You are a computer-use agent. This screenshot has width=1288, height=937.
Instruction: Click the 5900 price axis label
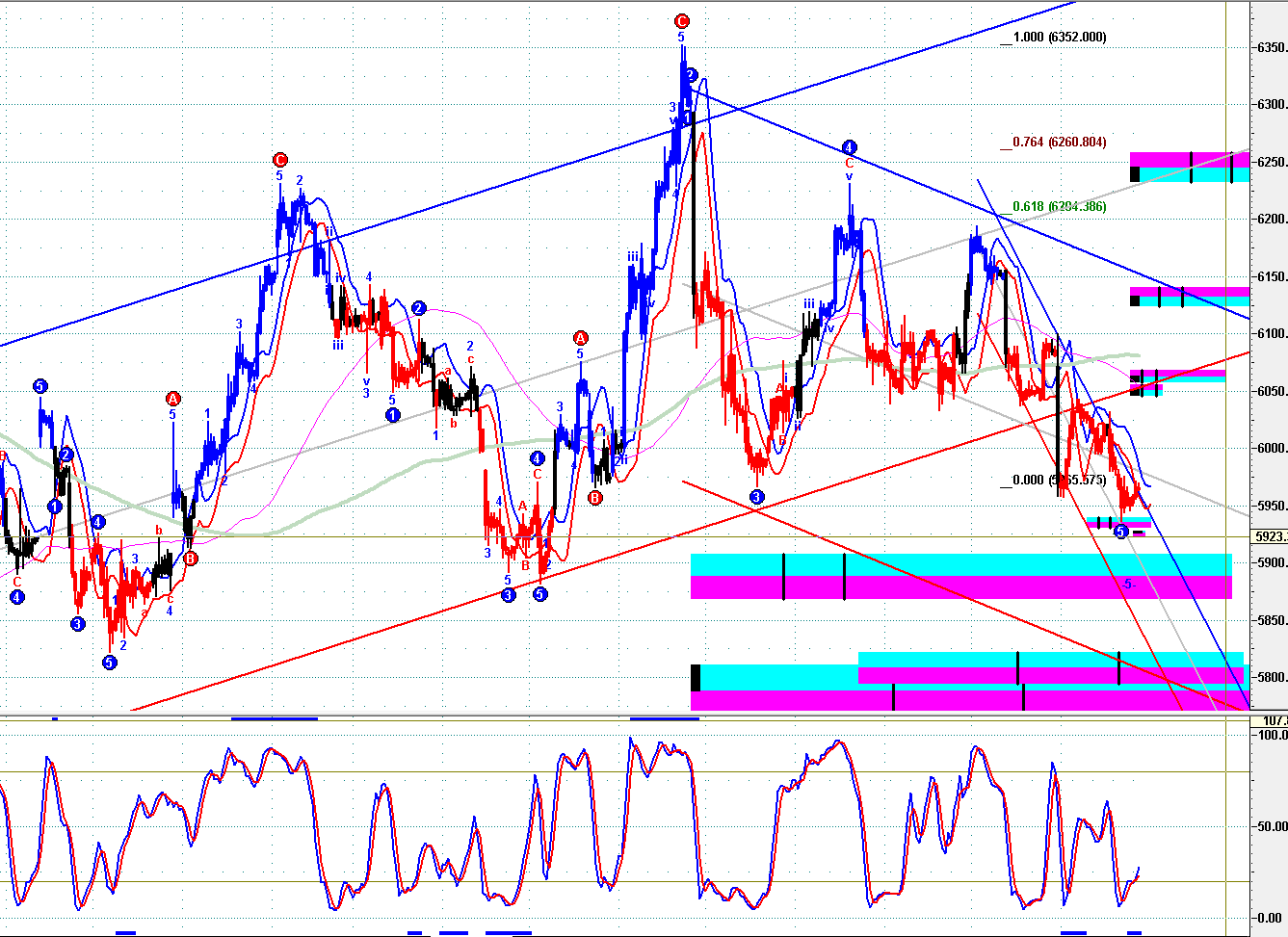click(1272, 563)
